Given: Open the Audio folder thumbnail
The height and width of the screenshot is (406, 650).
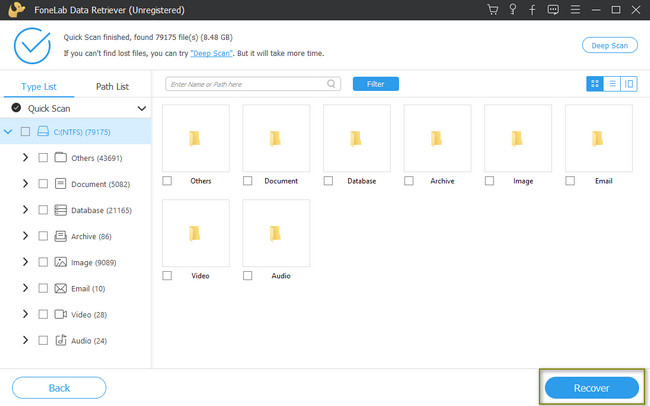Looking at the screenshot, I should (276, 233).
